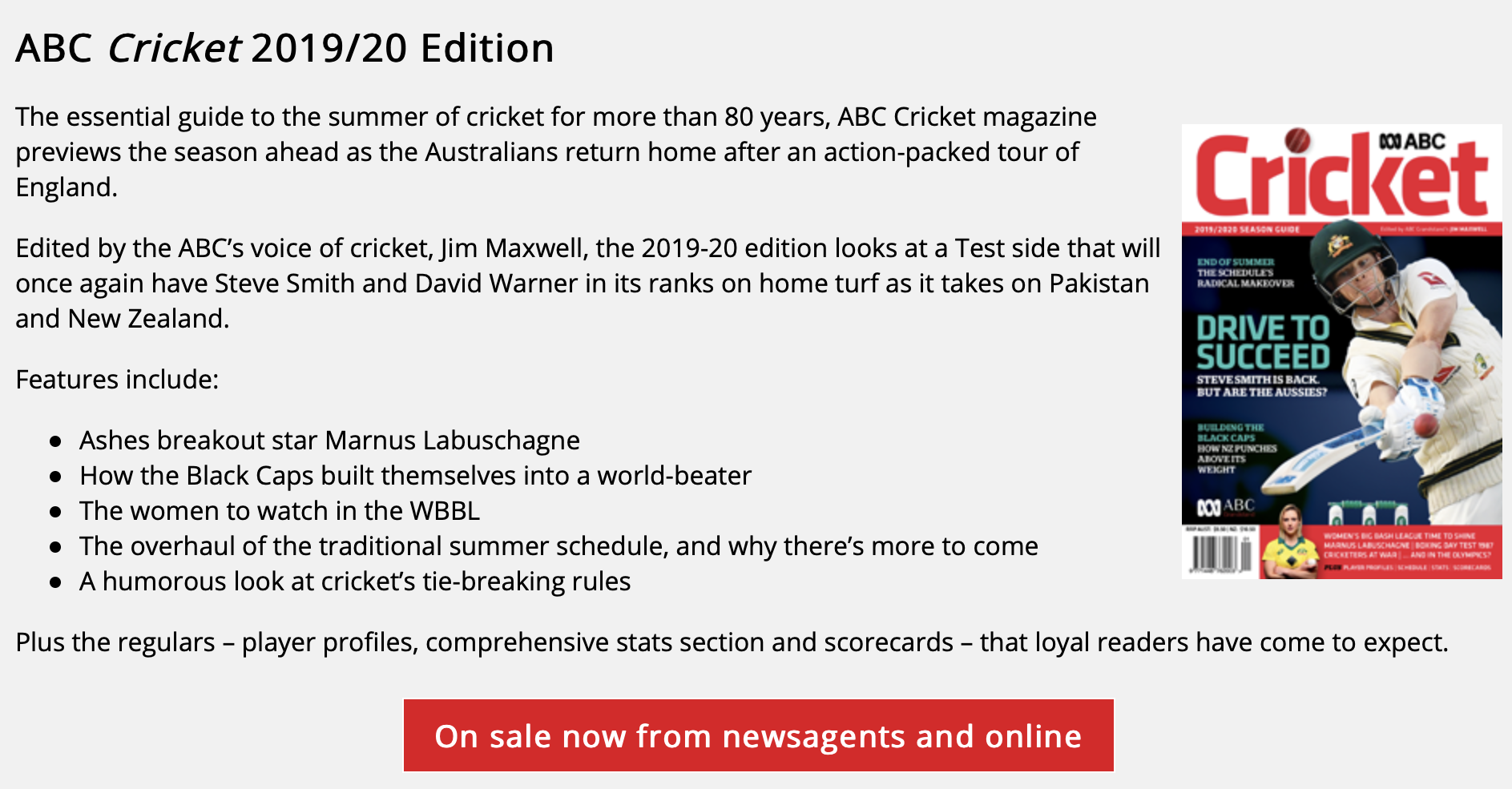This screenshot has height=789, width=1512.
Task: Click the 'On sale now from newsagents and online' button
Action: tap(758, 735)
